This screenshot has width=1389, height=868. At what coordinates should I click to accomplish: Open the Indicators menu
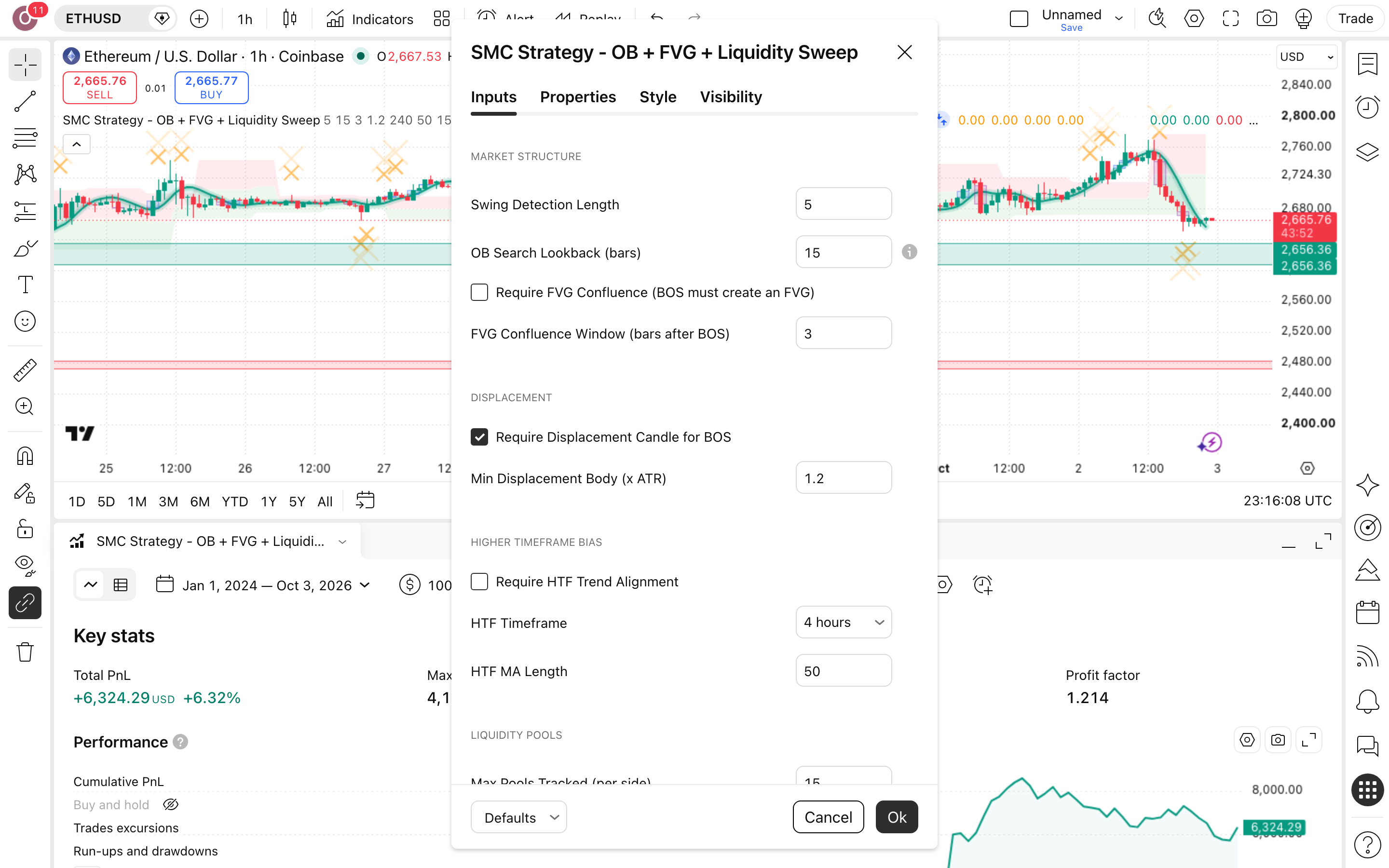[369, 19]
